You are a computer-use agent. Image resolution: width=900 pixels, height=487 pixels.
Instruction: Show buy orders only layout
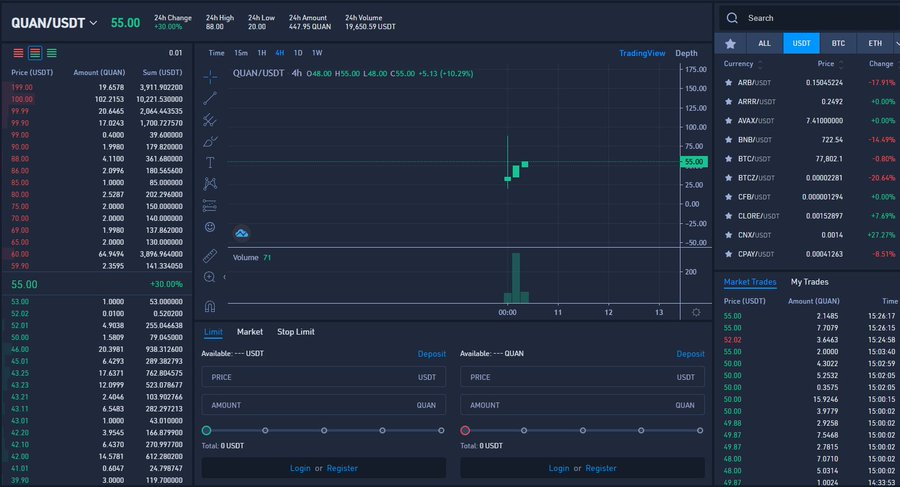point(52,53)
